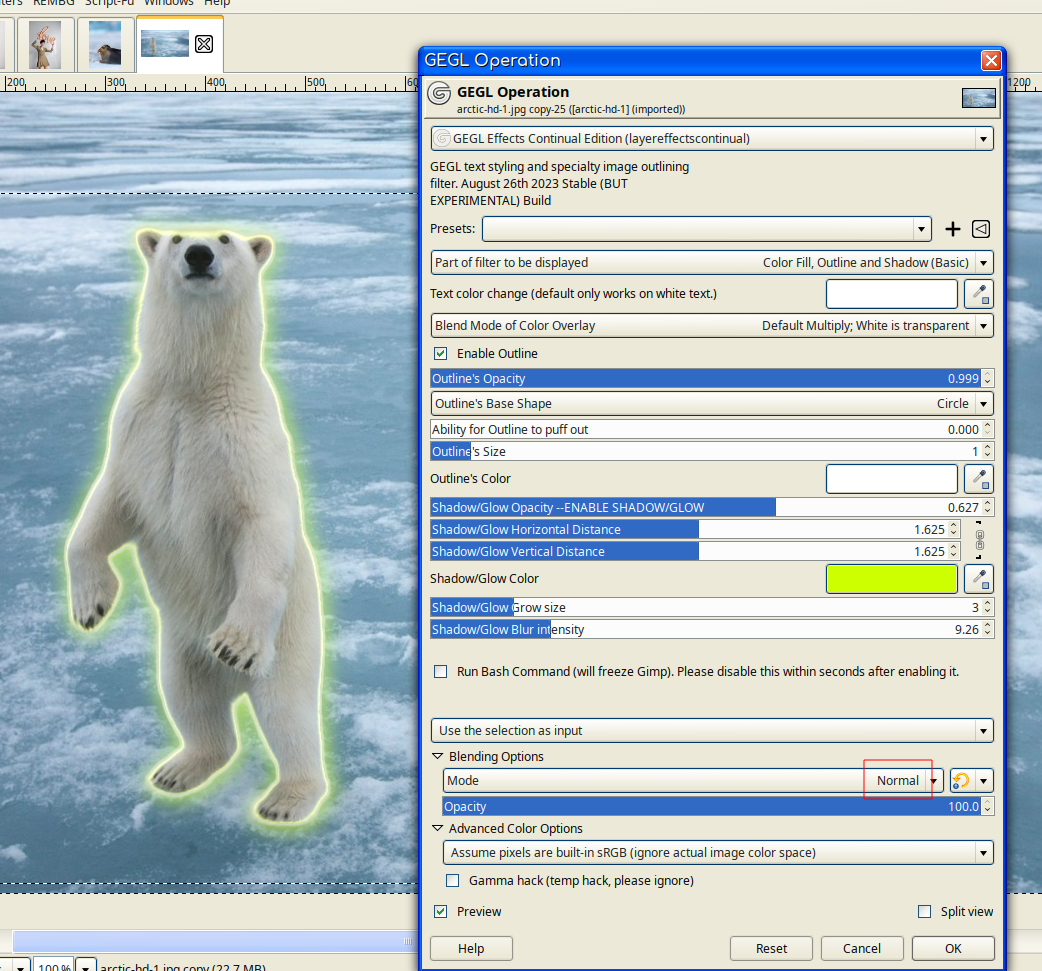This screenshot has height=971, width=1042.
Task: Pick Outline's Color with eyedropper icon
Action: pyautogui.click(x=979, y=479)
